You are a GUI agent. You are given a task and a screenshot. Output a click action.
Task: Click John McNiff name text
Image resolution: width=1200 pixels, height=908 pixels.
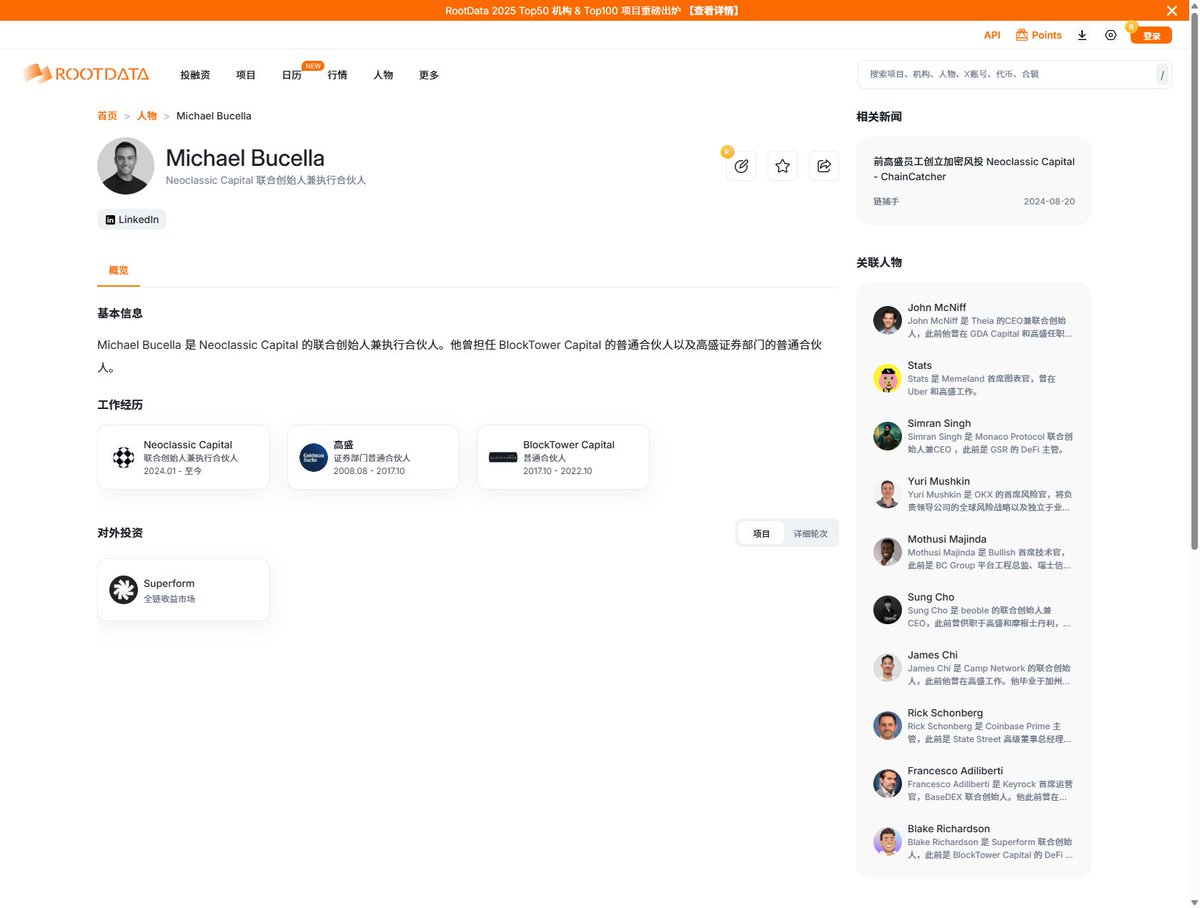pyautogui.click(x=937, y=308)
